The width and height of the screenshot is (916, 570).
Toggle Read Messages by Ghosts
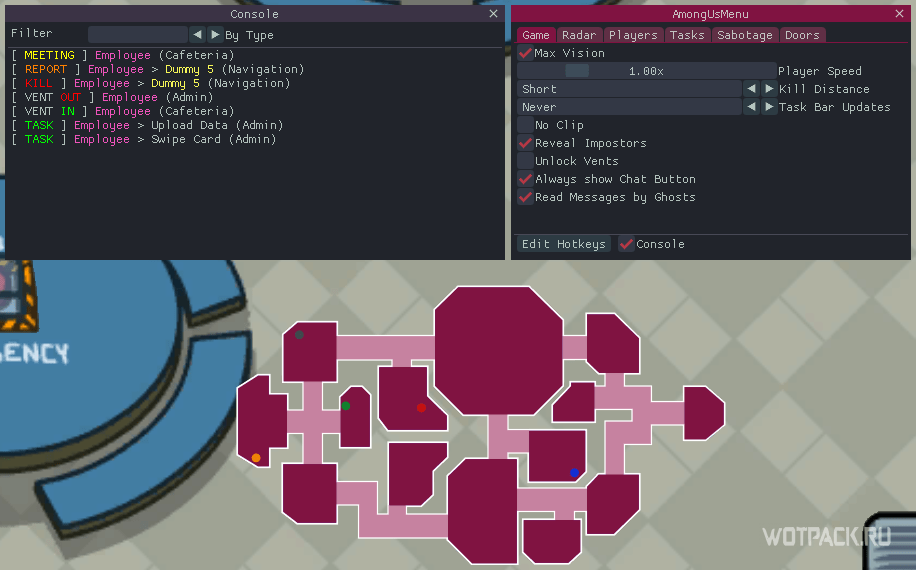tap(525, 197)
